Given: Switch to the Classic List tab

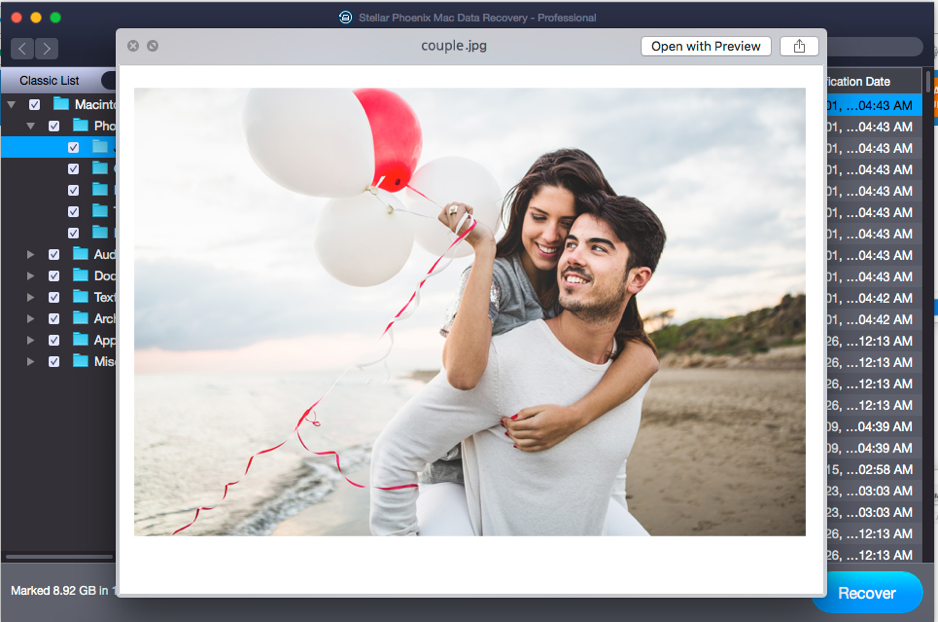Looking at the screenshot, I should click(x=49, y=80).
